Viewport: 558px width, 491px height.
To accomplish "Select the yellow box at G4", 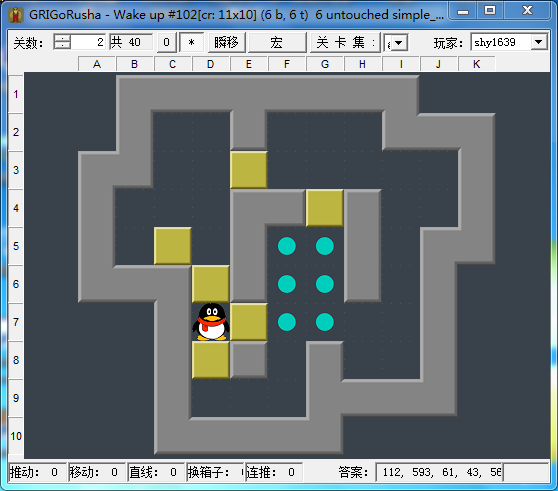I will (x=325, y=208).
